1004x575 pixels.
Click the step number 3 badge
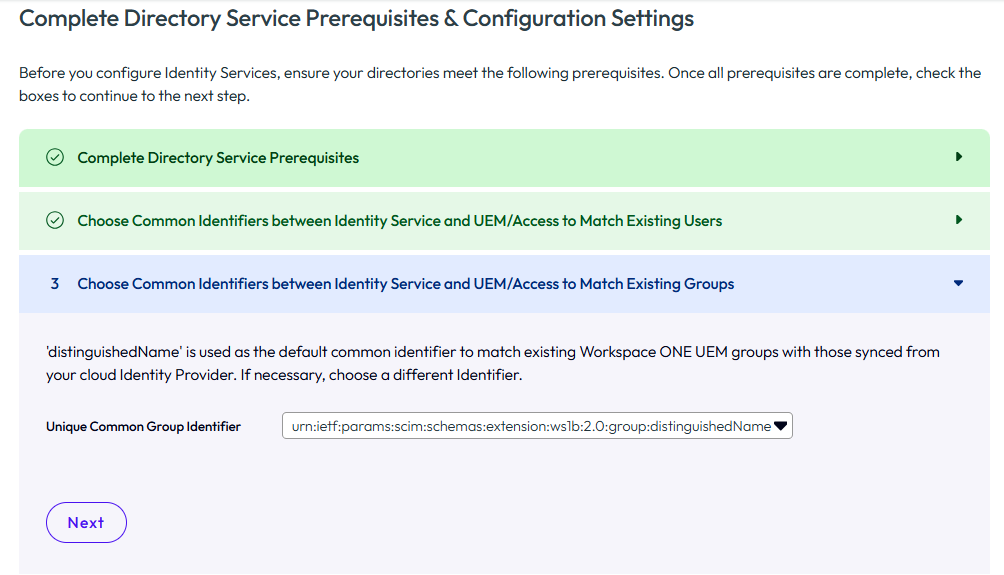tap(55, 284)
